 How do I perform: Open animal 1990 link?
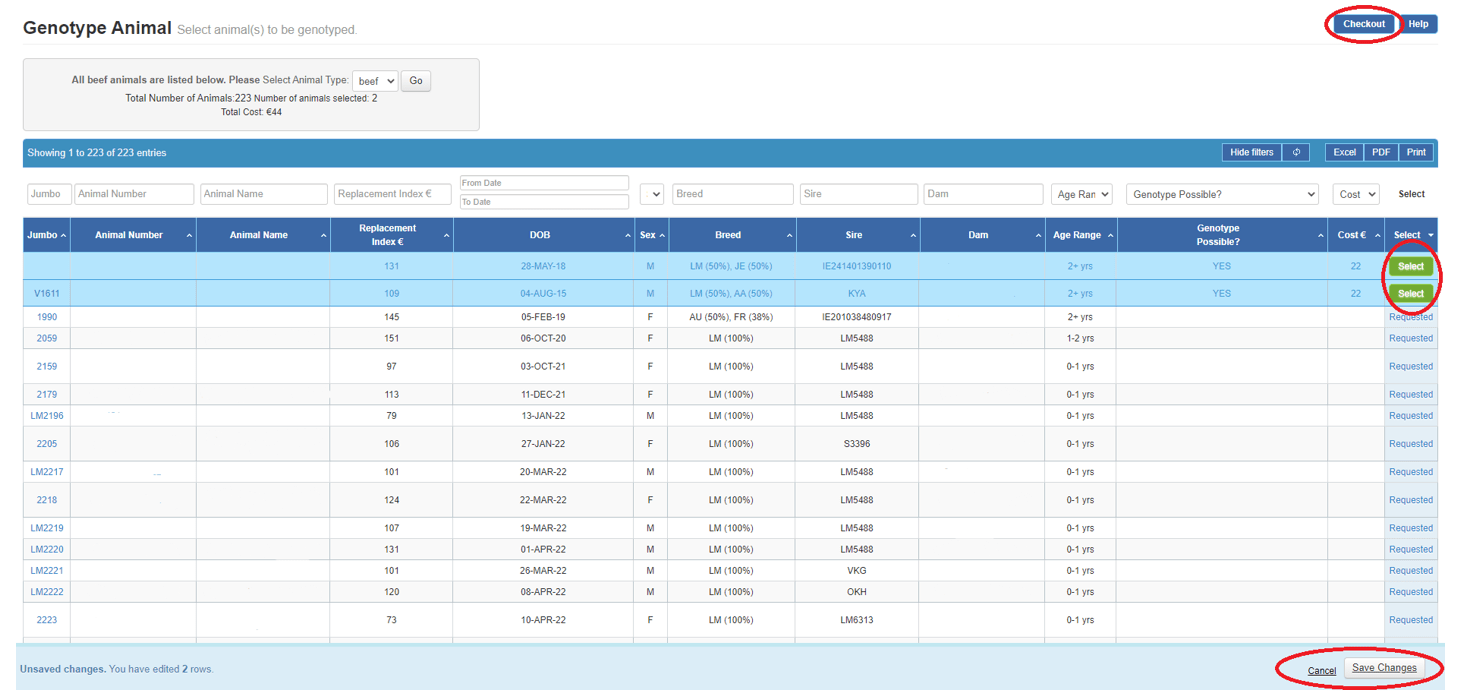coord(47,317)
